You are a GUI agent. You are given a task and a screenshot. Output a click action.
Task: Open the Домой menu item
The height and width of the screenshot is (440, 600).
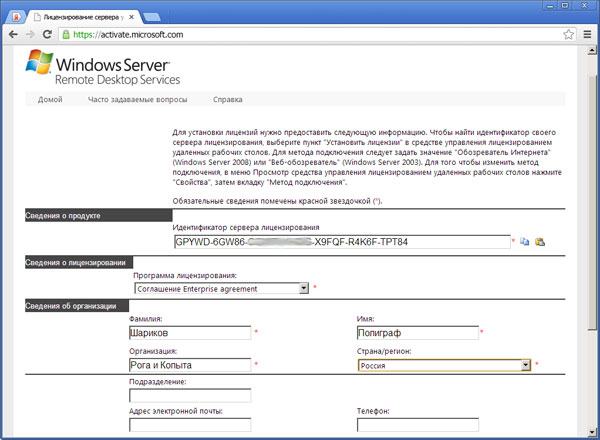50,99
